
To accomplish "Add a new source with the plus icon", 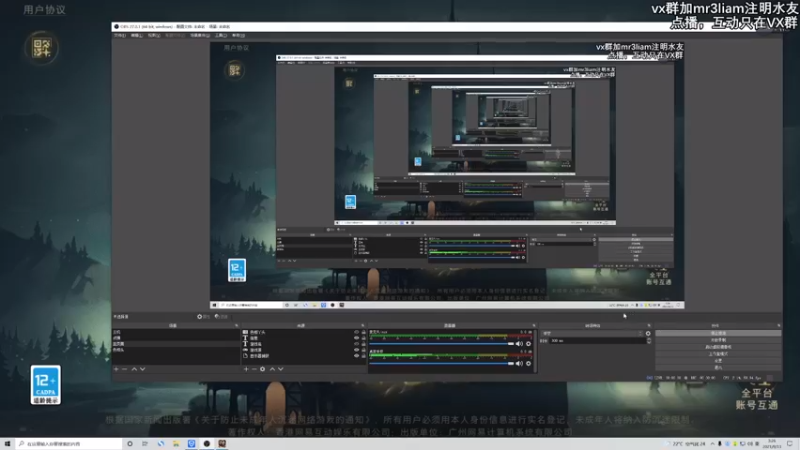I will point(246,369).
